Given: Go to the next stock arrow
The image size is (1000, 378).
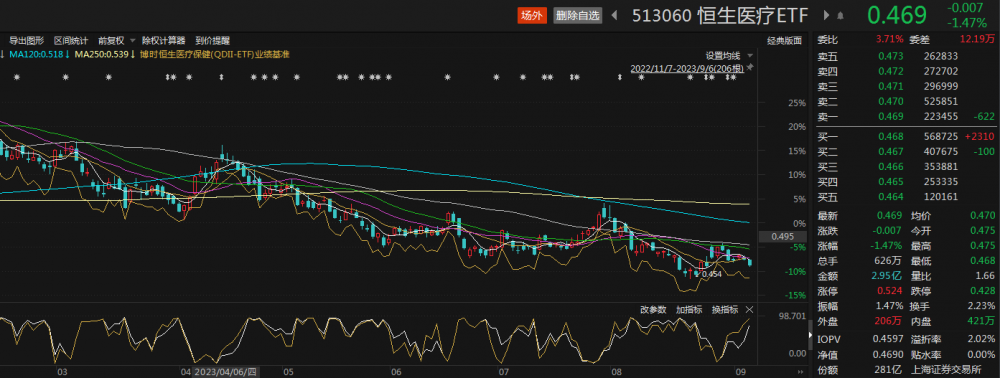Looking at the screenshot, I should (827, 16).
